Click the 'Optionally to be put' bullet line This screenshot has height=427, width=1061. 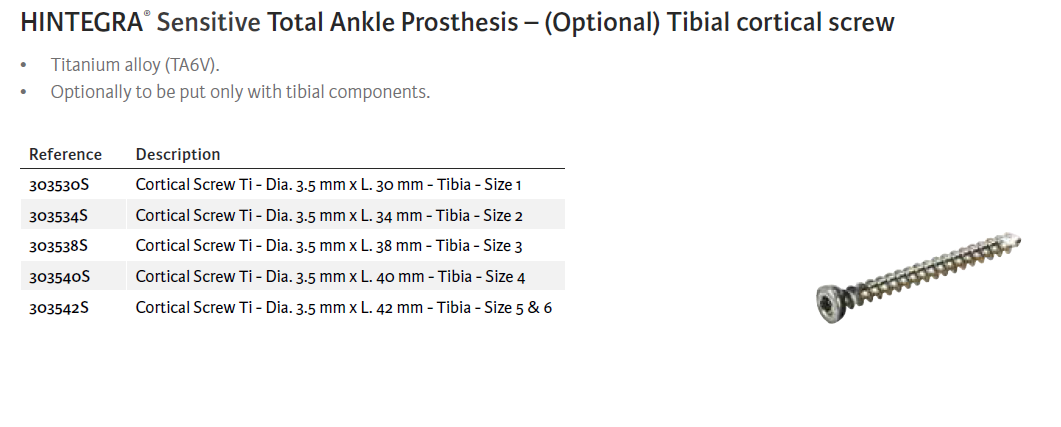(240, 92)
